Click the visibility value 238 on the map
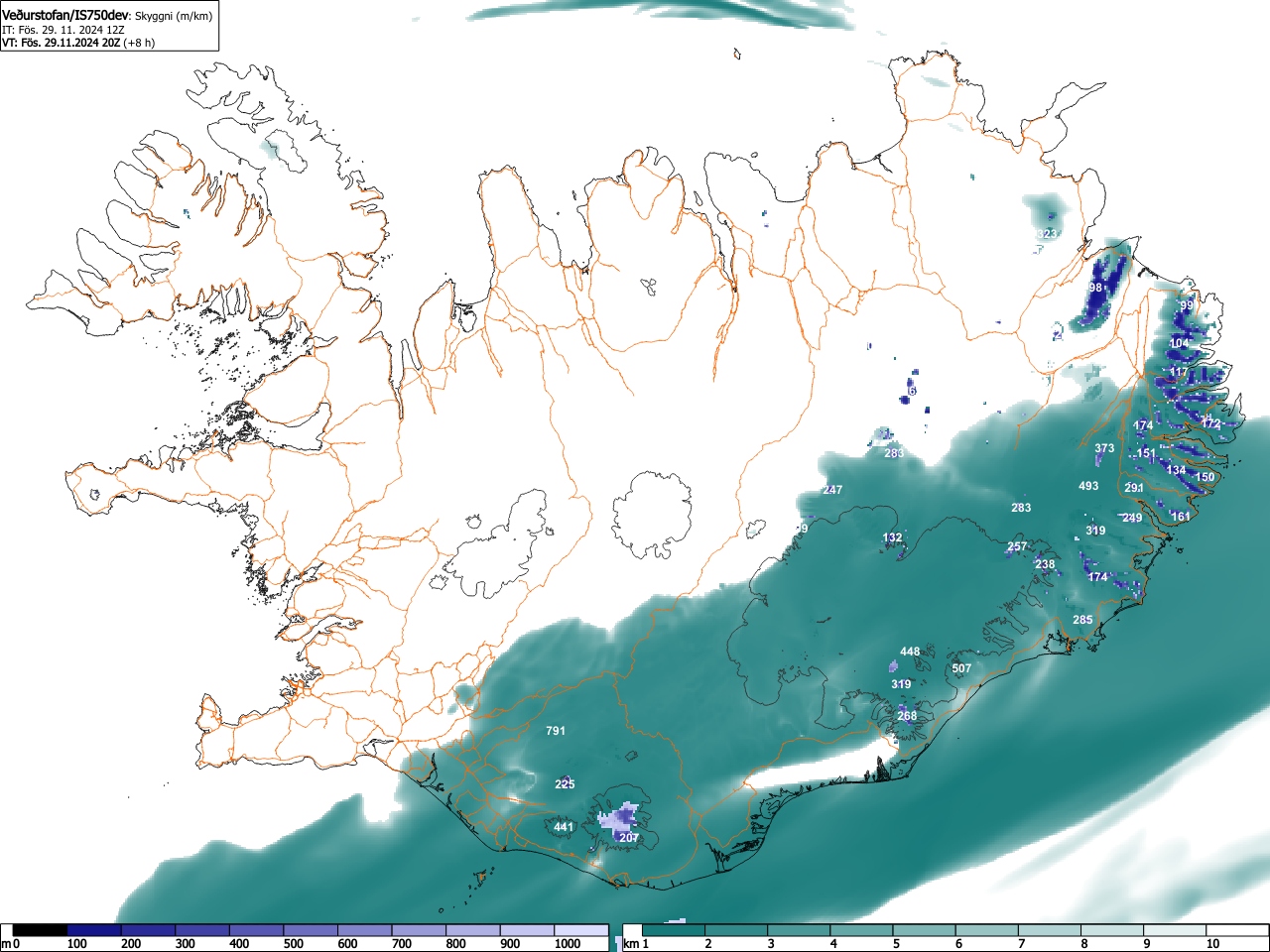The height and width of the screenshot is (952, 1270). click(x=1045, y=564)
